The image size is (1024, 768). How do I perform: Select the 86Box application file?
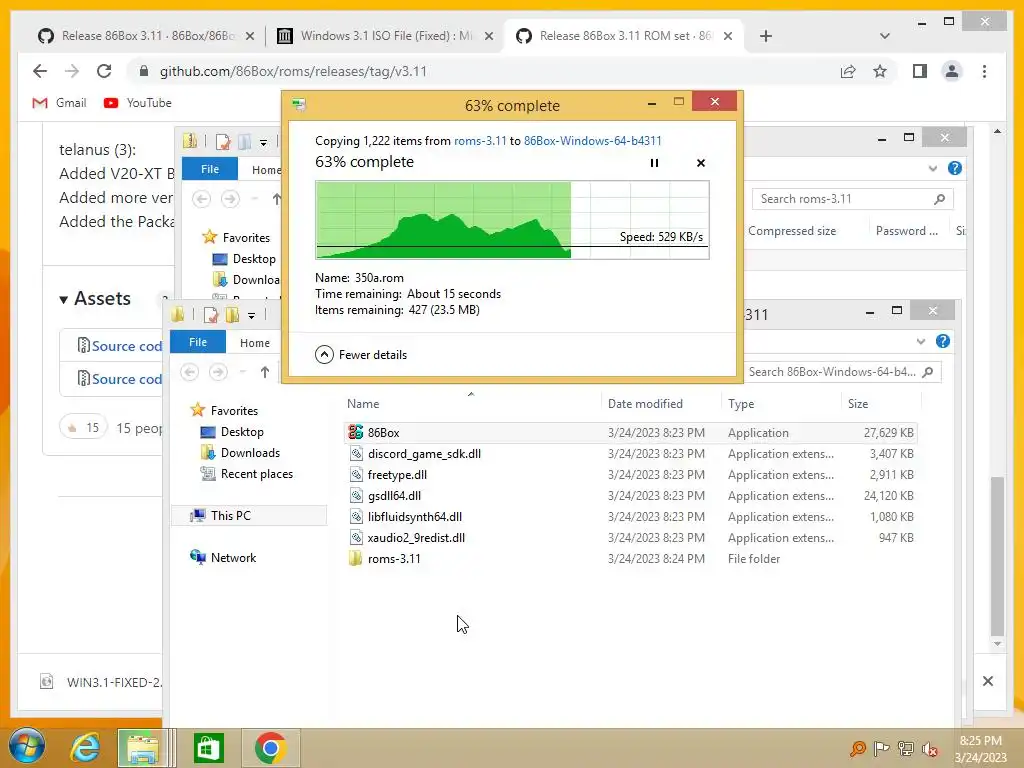pyautogui.click(x=630, y=432)
